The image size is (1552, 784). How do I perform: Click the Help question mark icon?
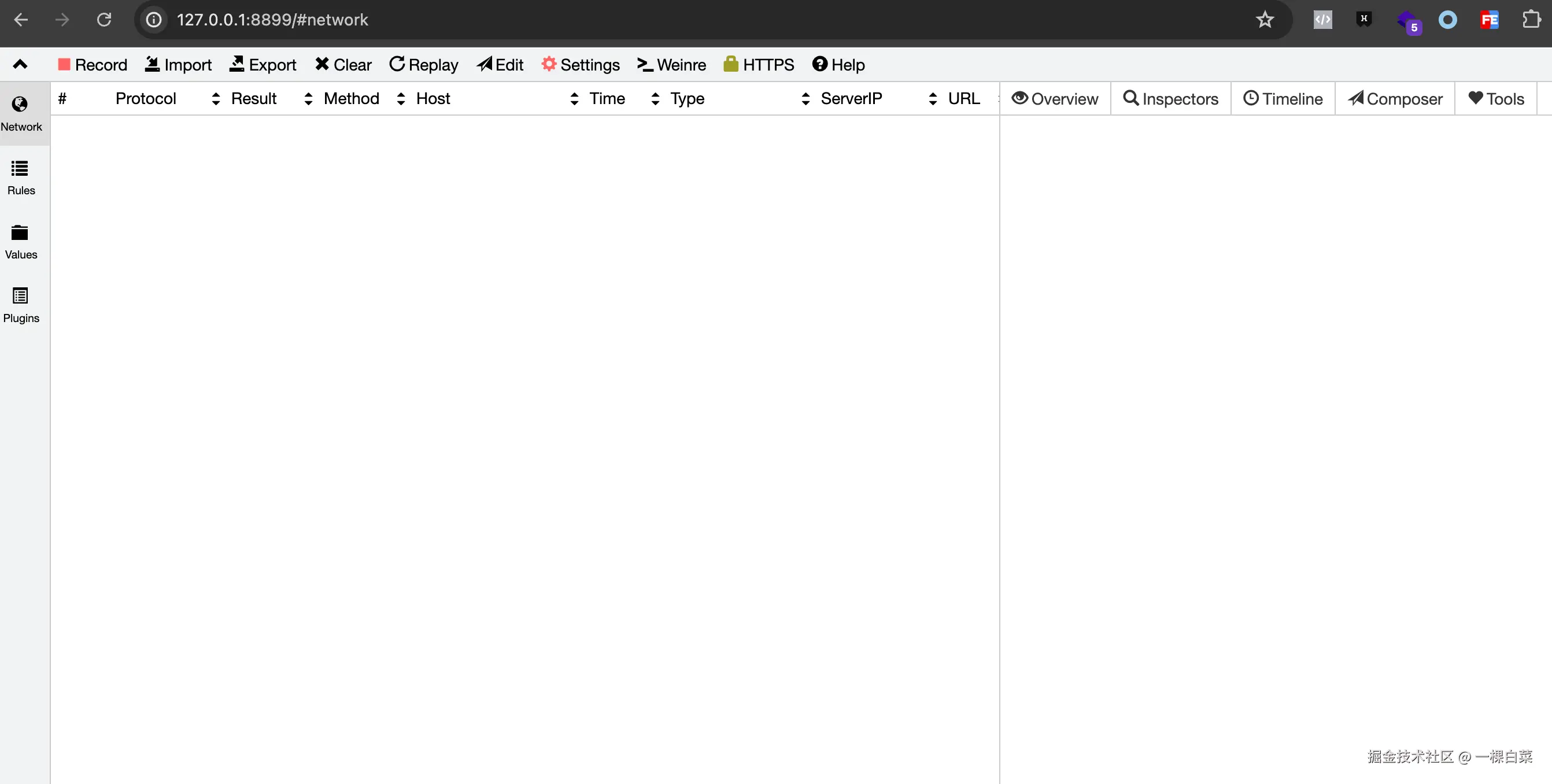tap(819, 64)
